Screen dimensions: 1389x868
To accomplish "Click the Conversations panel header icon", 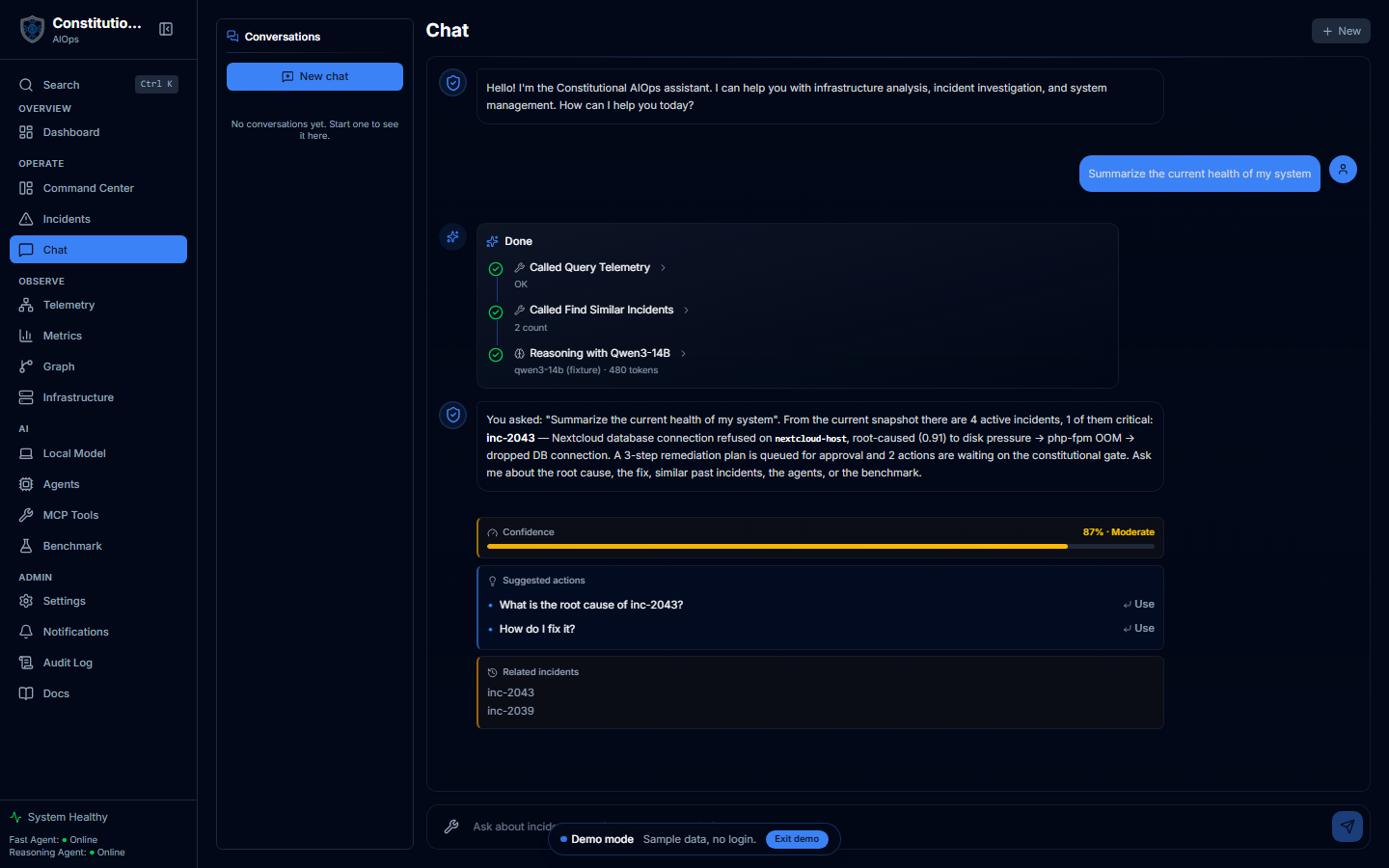I will pyautogui.click(x=232, y=37).
